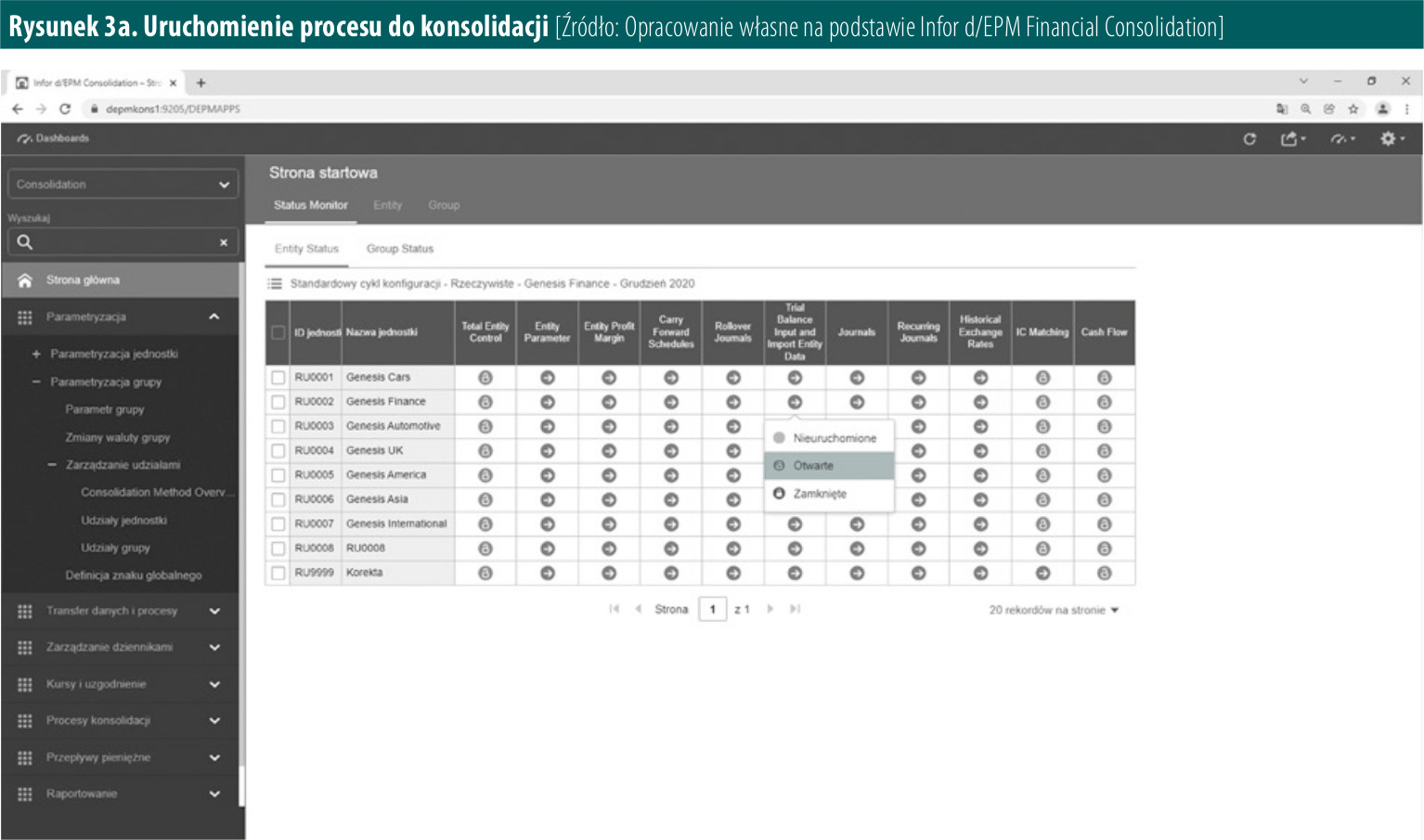Focus the sidebar Wyszukaj search field
The height and width of the screenshot is (840, 1424).
tap(123, 242)
